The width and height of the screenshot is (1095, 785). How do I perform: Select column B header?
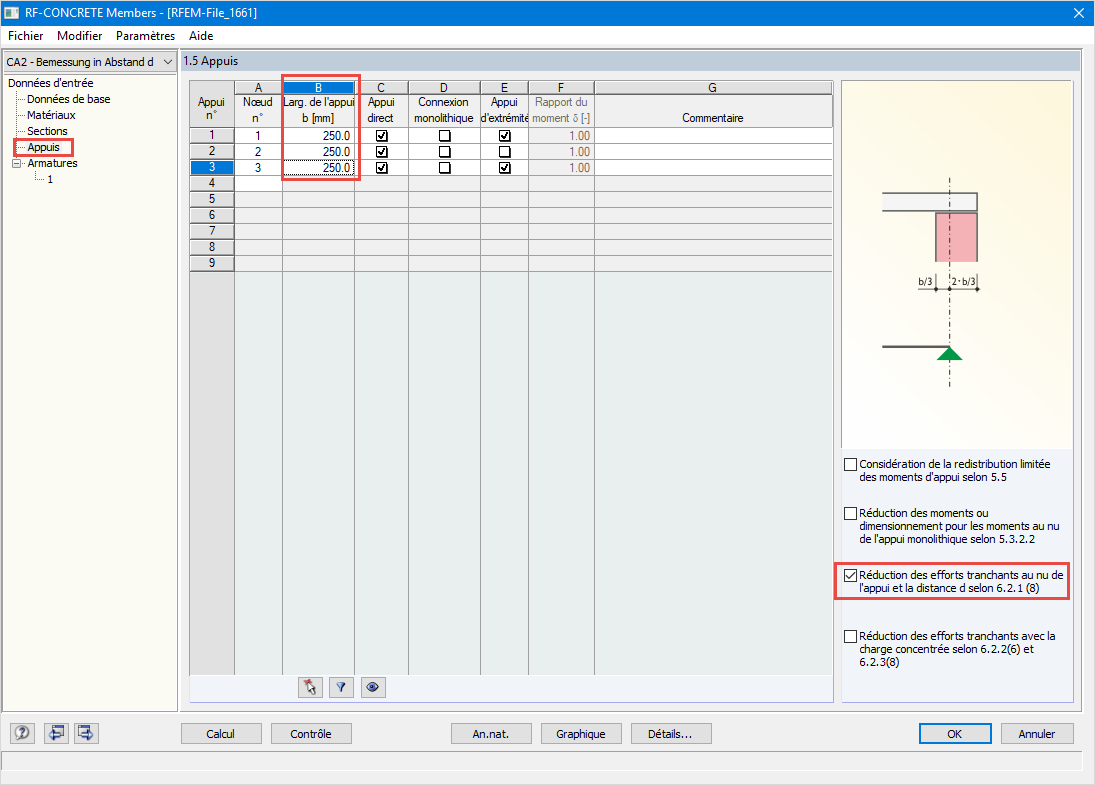(x=318, y=87)
